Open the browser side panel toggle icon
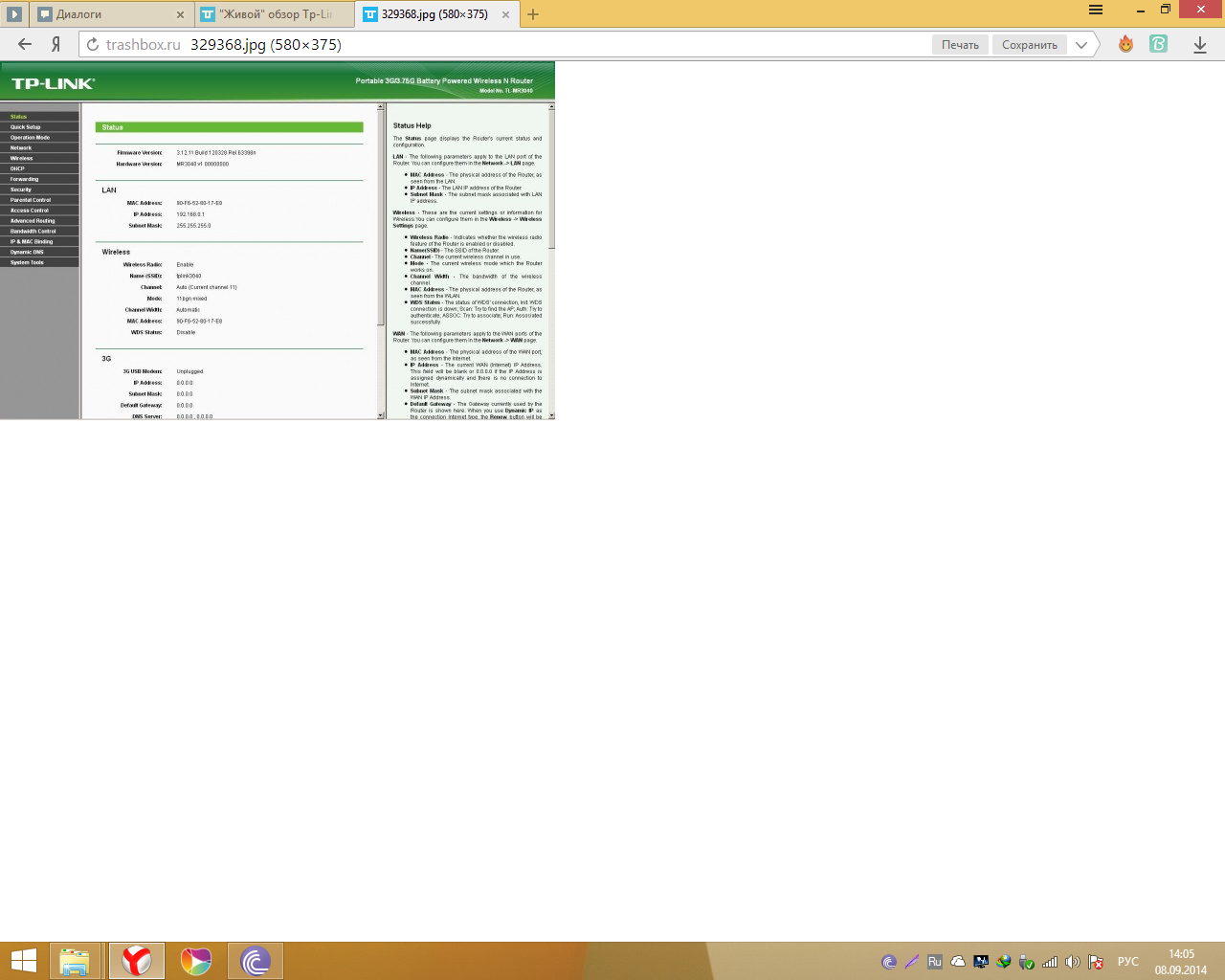 click(x=13, y=13)
